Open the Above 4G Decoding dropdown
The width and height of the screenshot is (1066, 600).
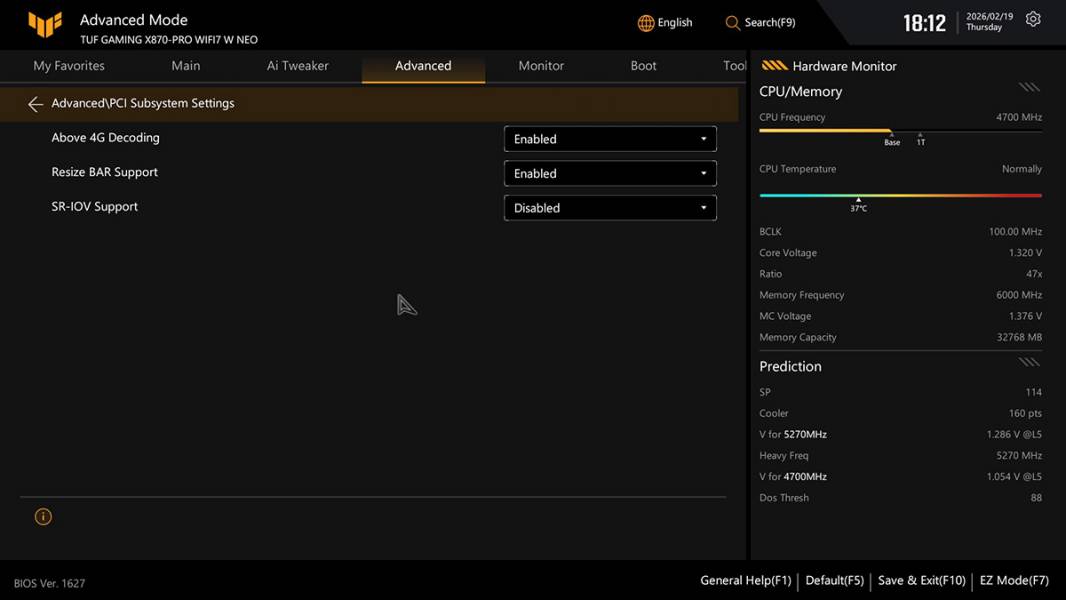tap(610, 139)
